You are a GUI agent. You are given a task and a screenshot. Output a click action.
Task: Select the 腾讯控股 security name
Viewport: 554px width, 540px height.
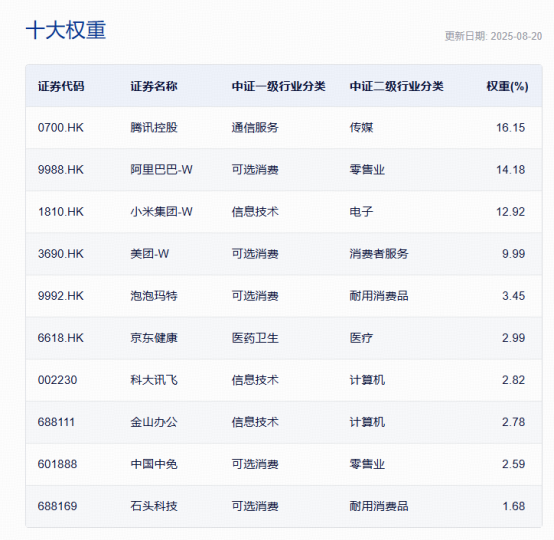click(154, 128)
